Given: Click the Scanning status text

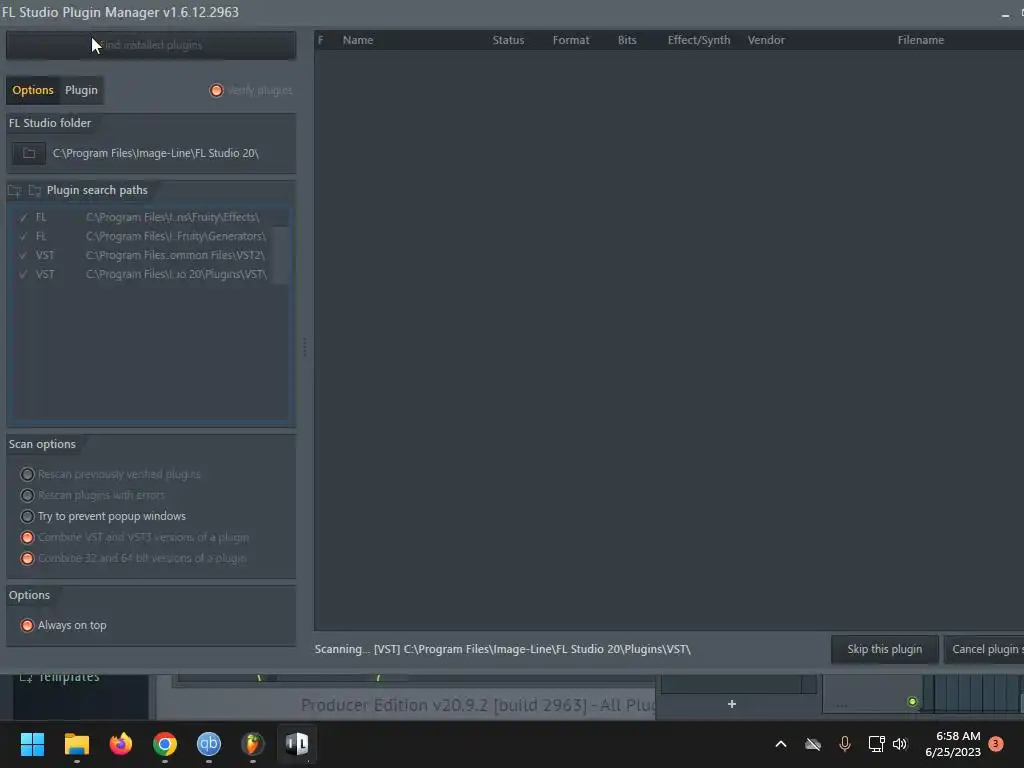Looking at the screenshot, I should [x=502, y=649].
